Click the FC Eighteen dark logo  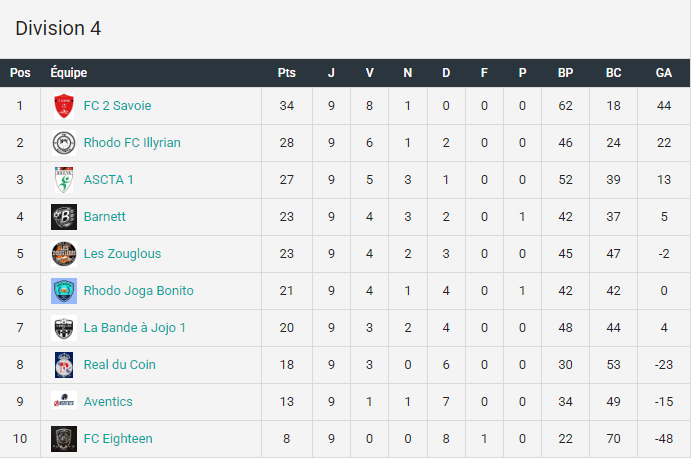pyautogui.click(x=64, y=439)
